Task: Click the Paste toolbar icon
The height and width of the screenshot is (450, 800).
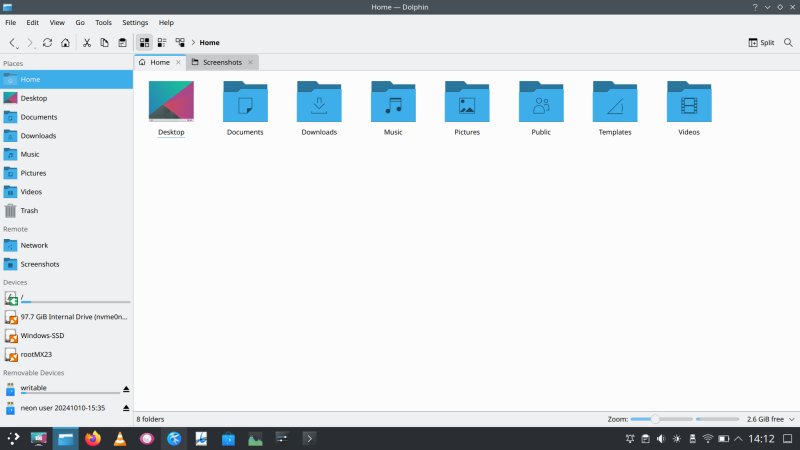Action: point(122,43)
